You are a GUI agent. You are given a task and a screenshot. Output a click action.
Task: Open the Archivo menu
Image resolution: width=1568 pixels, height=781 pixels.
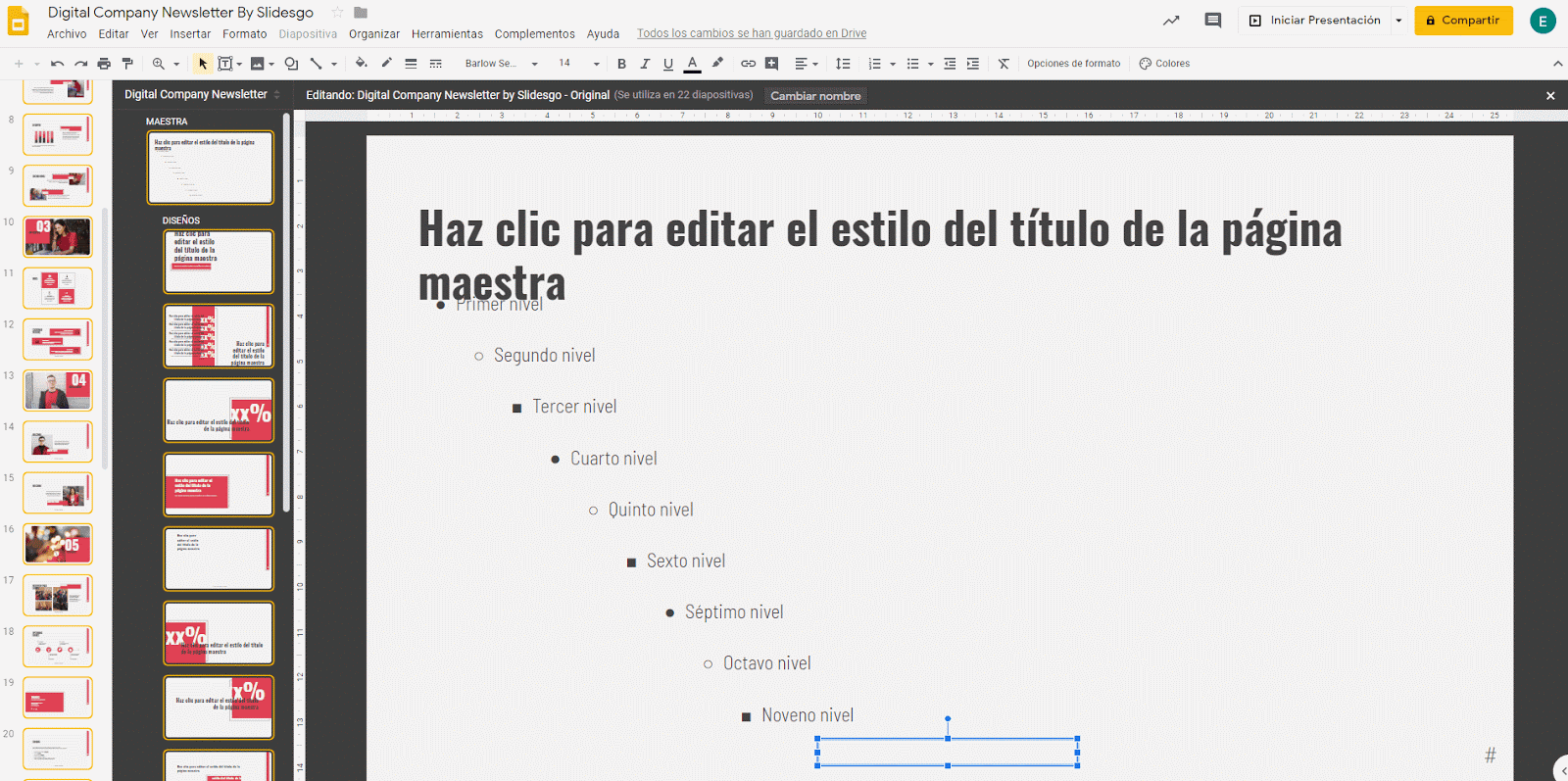tap(67, 33)
